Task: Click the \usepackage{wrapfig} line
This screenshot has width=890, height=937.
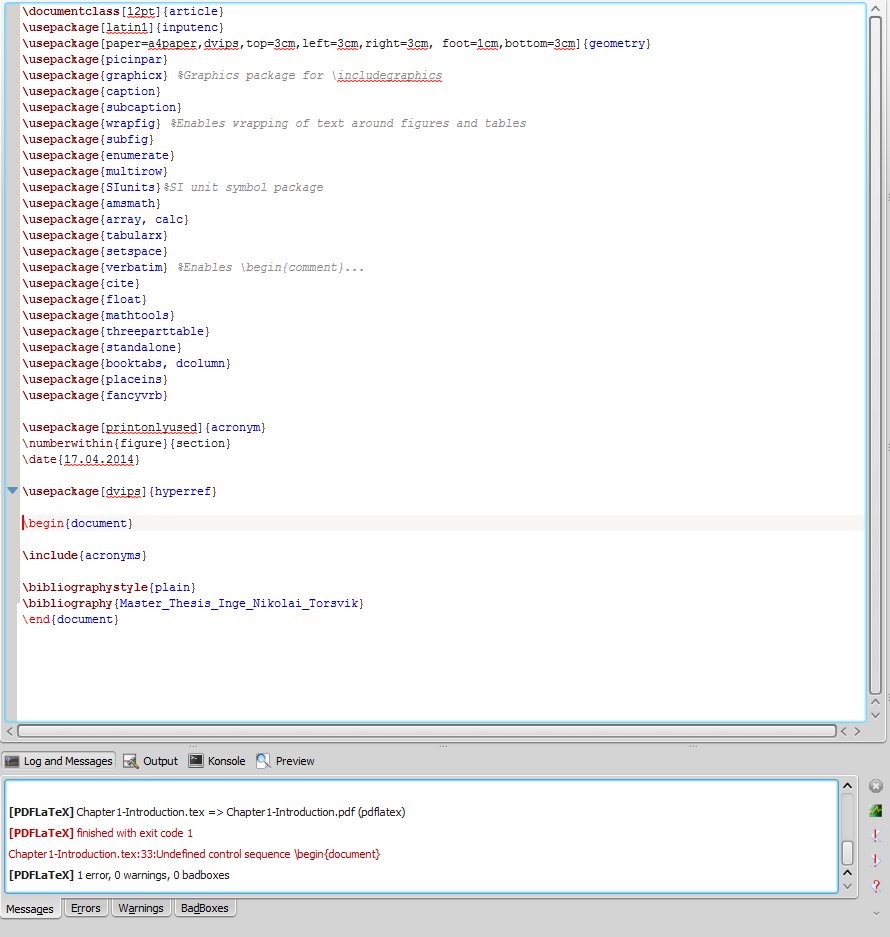Action: click(274, 123)
